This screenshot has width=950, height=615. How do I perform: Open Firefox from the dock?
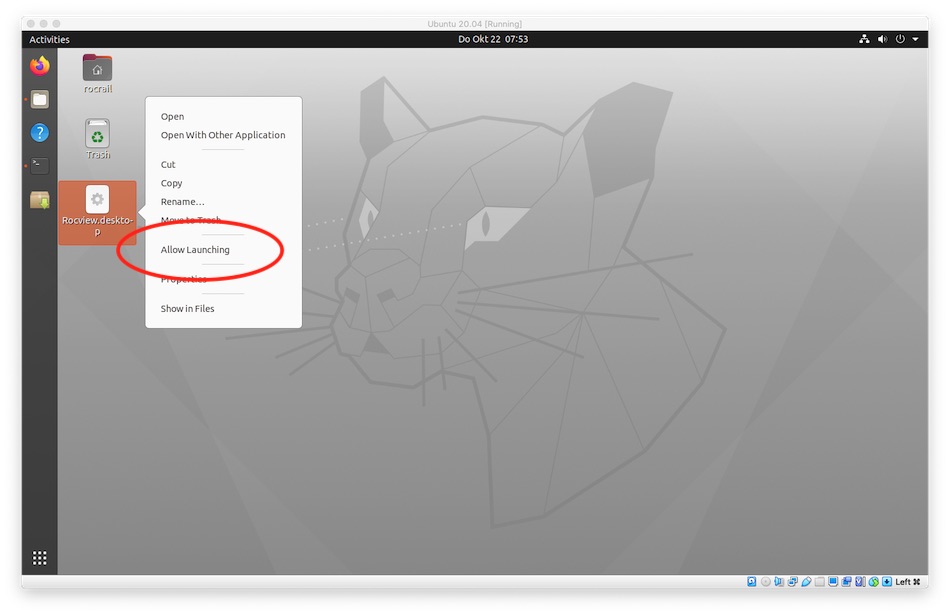(x=39, y=66)
